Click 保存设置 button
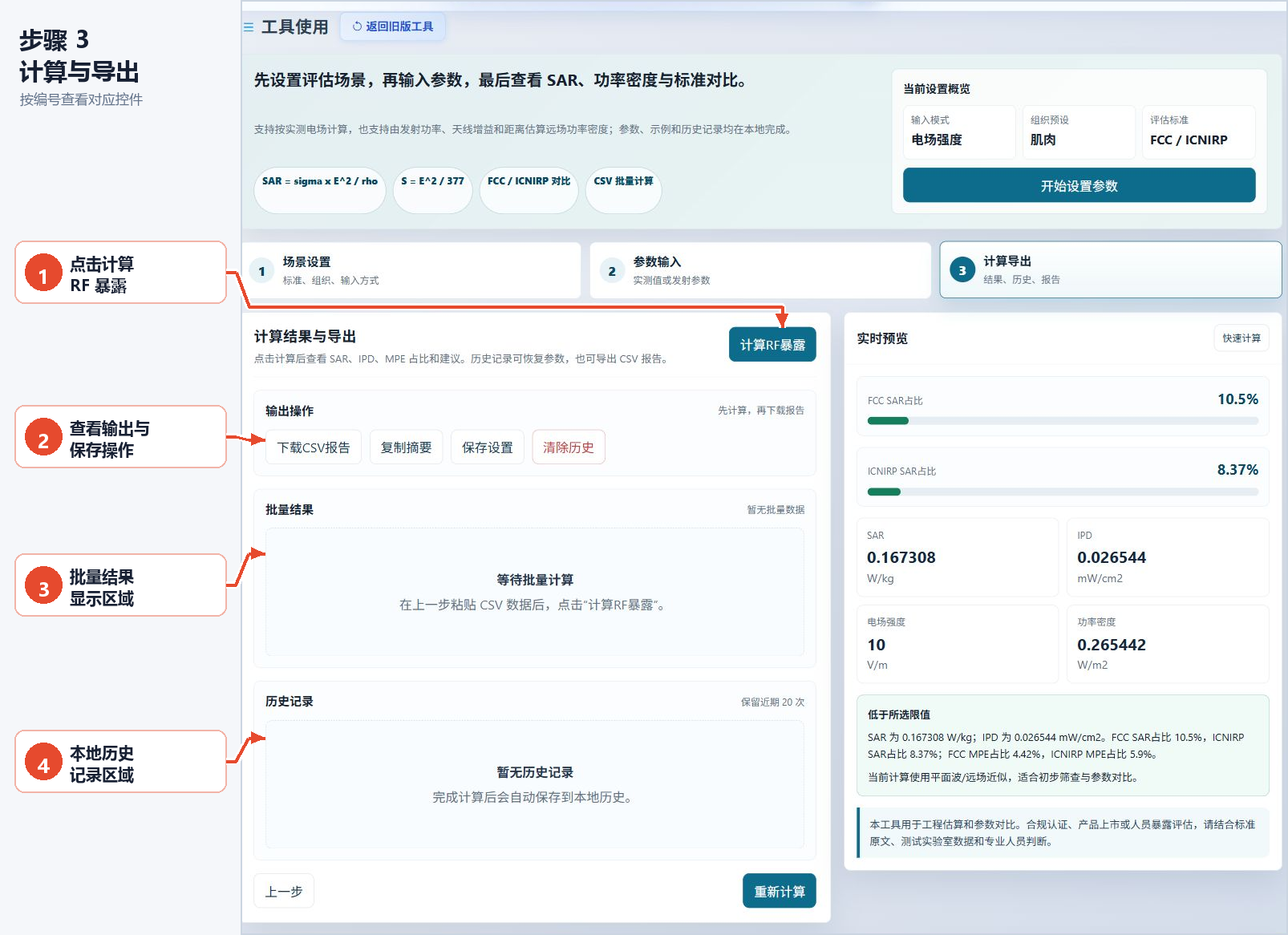This screenshot has height=935, width=1288. click(x=487, y=447)
